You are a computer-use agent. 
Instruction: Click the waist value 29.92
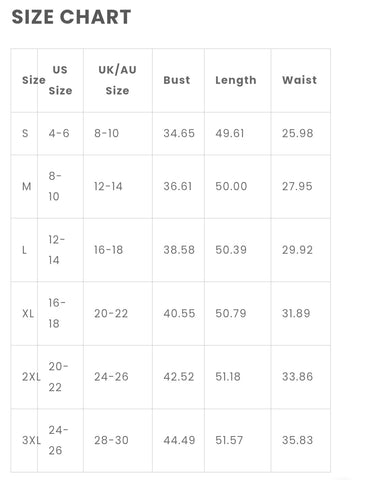click(297, 250)
